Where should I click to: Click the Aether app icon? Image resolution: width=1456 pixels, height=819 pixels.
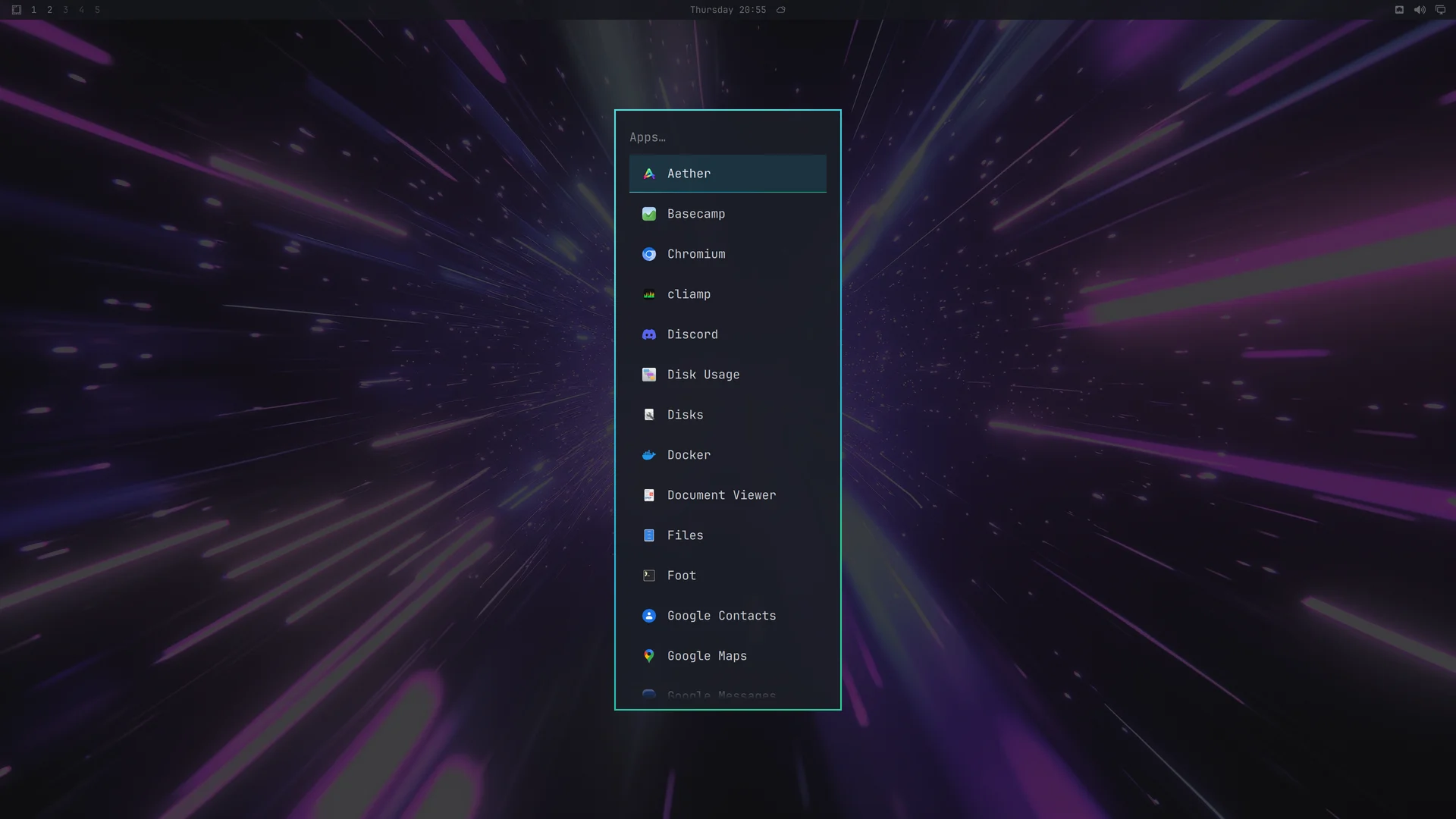(x=649, y=174)
